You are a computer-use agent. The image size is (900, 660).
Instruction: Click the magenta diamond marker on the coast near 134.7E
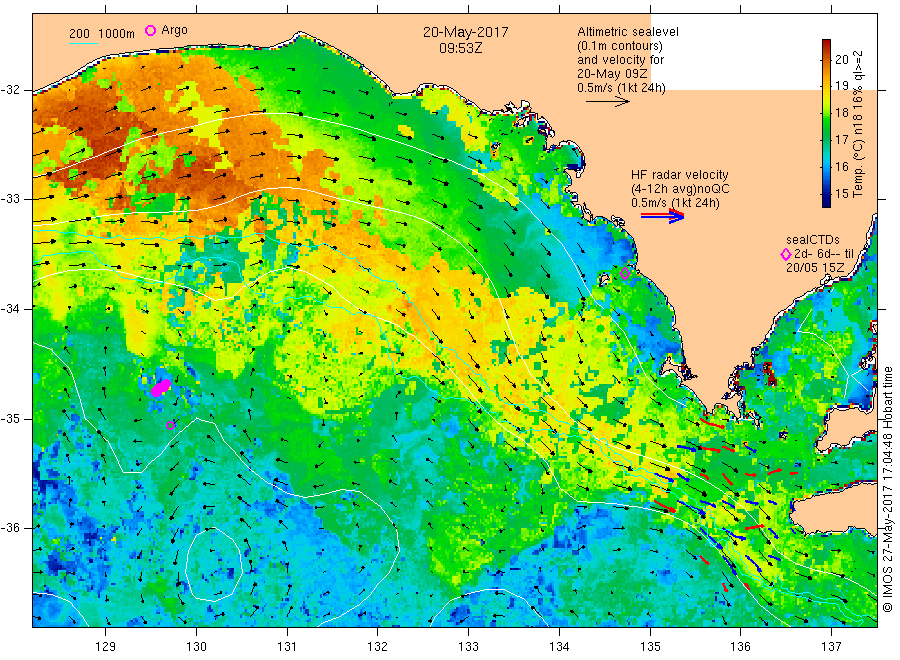pos(625,274)
